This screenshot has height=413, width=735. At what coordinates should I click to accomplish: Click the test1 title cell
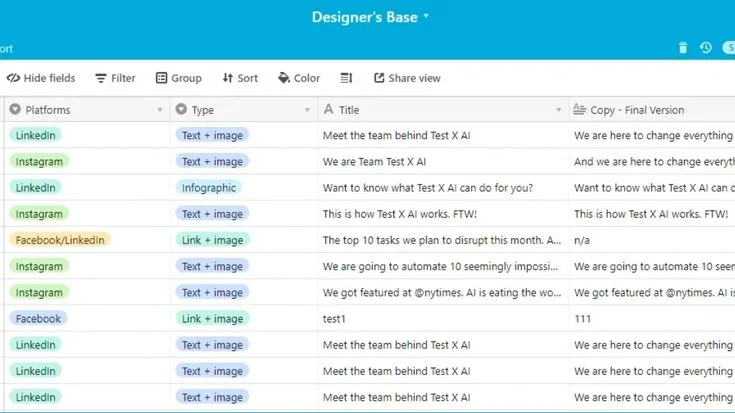pyautogui.click(x=443, y=319)
